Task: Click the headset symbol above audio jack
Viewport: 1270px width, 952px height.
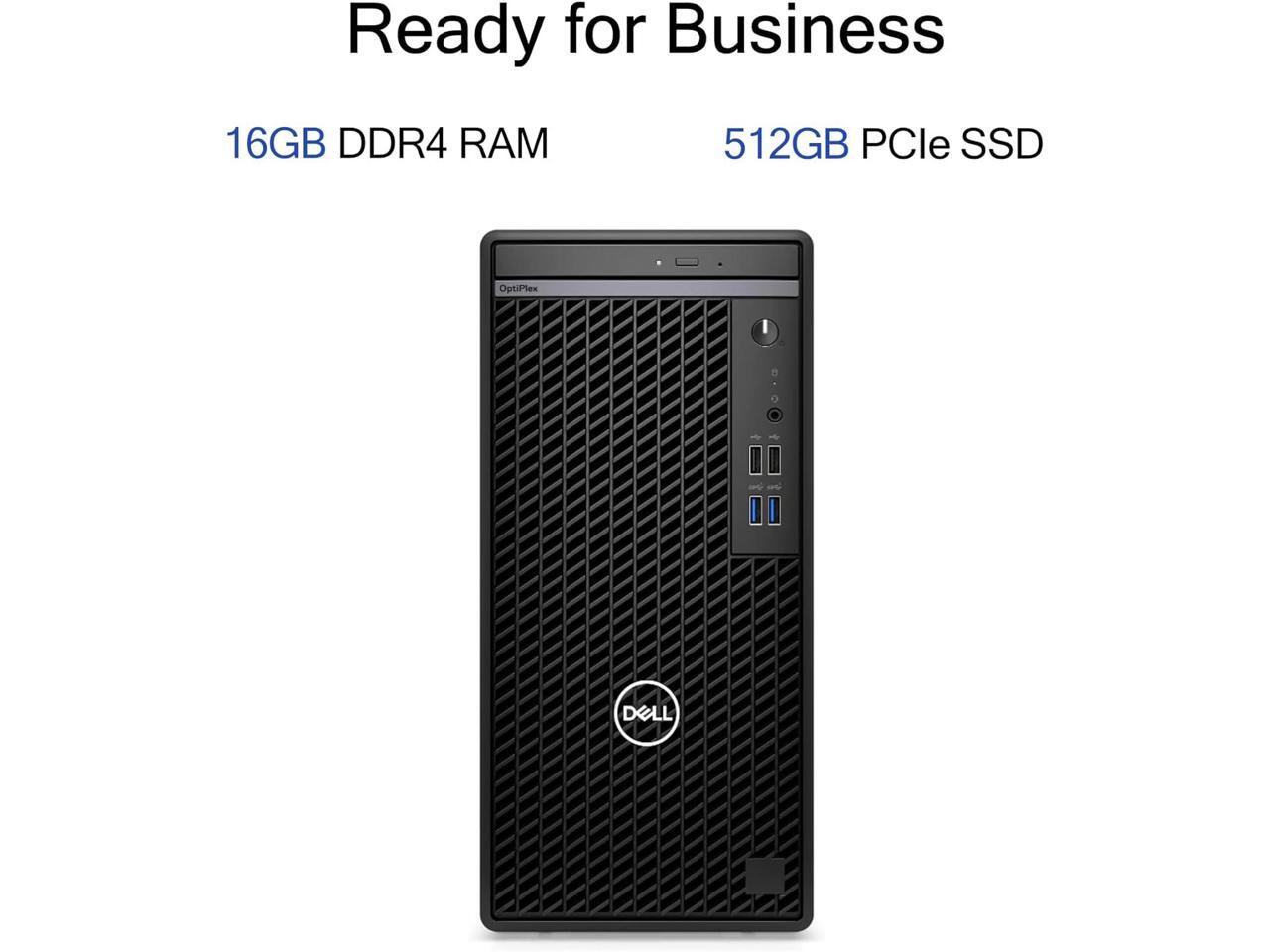Action: (774, 399)
